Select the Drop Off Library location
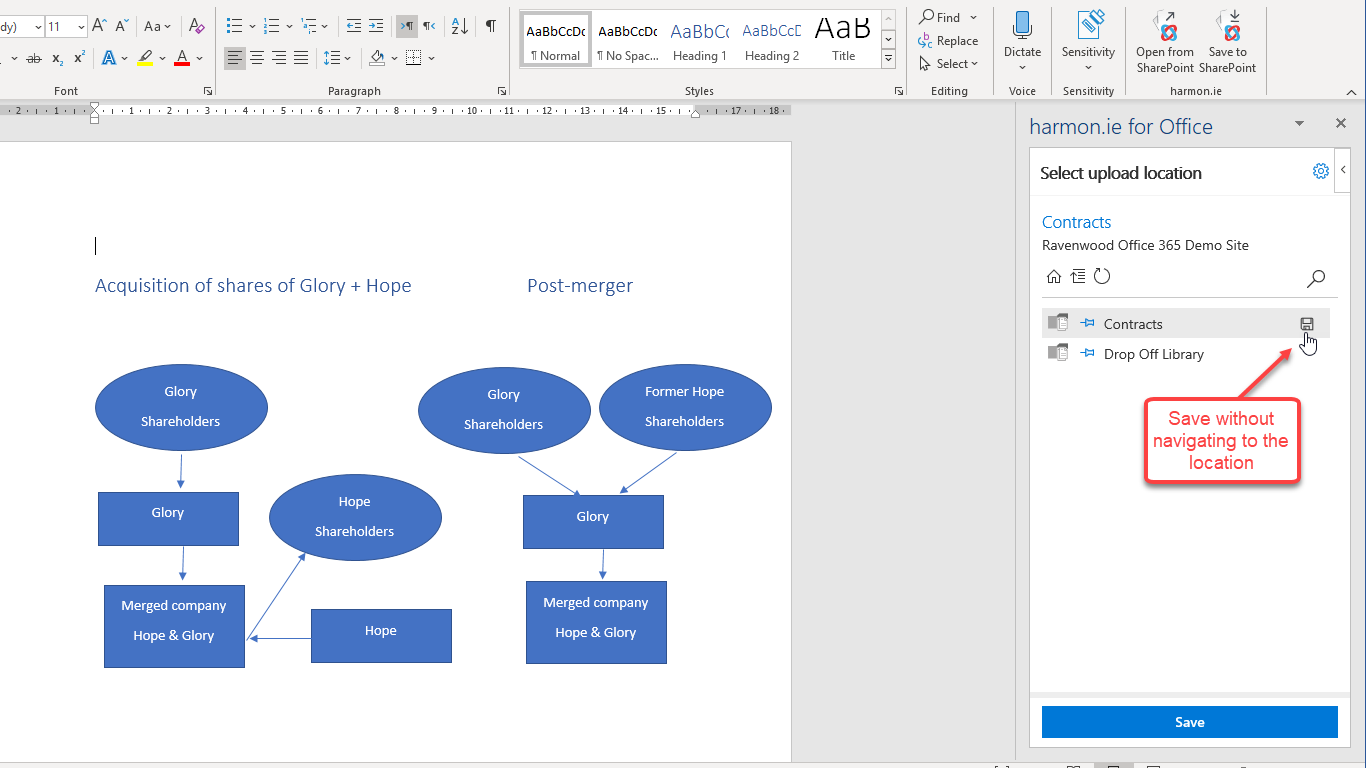The width and height of the screenshot is (1366, 768). (1153, 354)
